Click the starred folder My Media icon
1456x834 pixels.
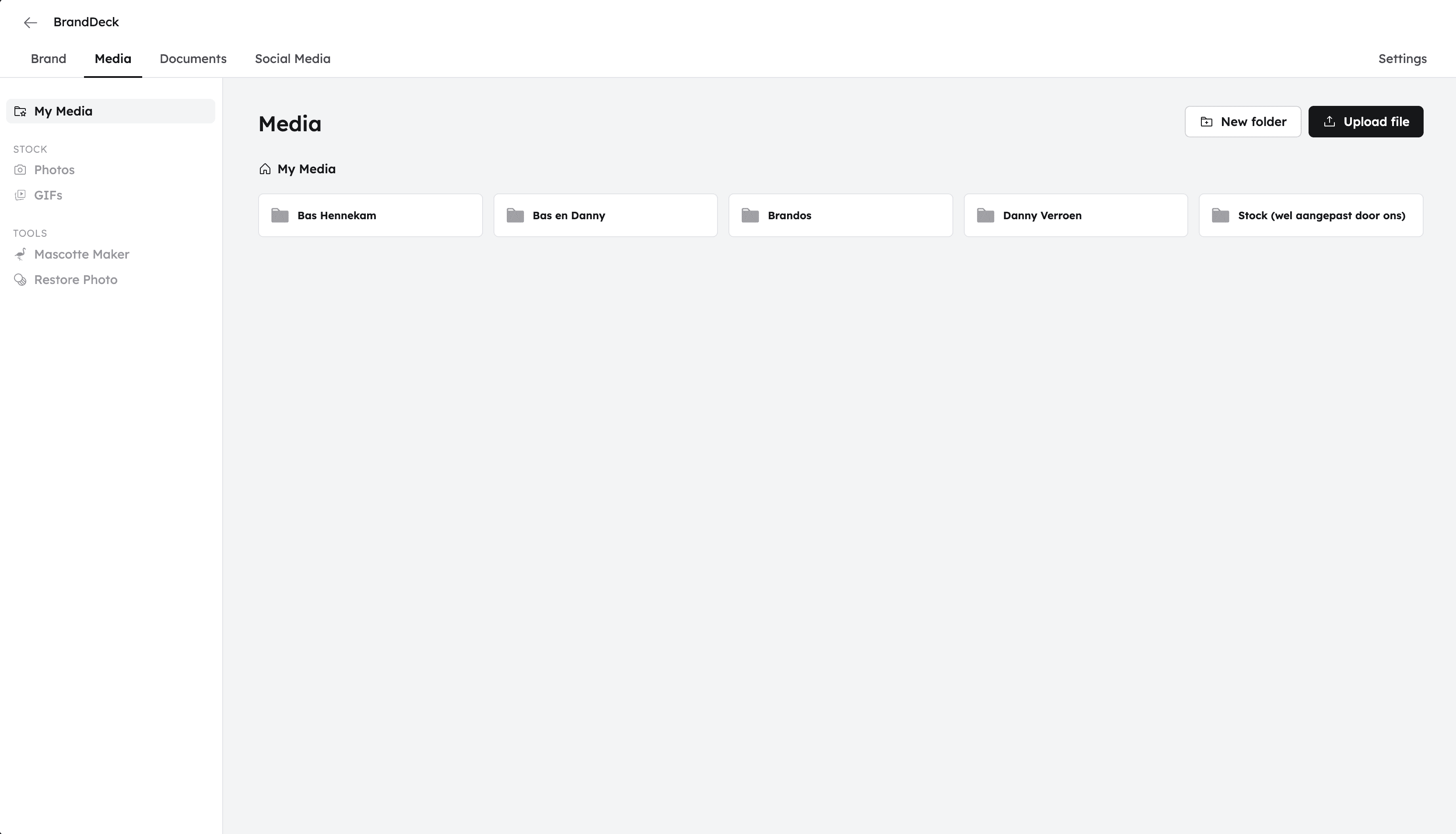(20, 111)
